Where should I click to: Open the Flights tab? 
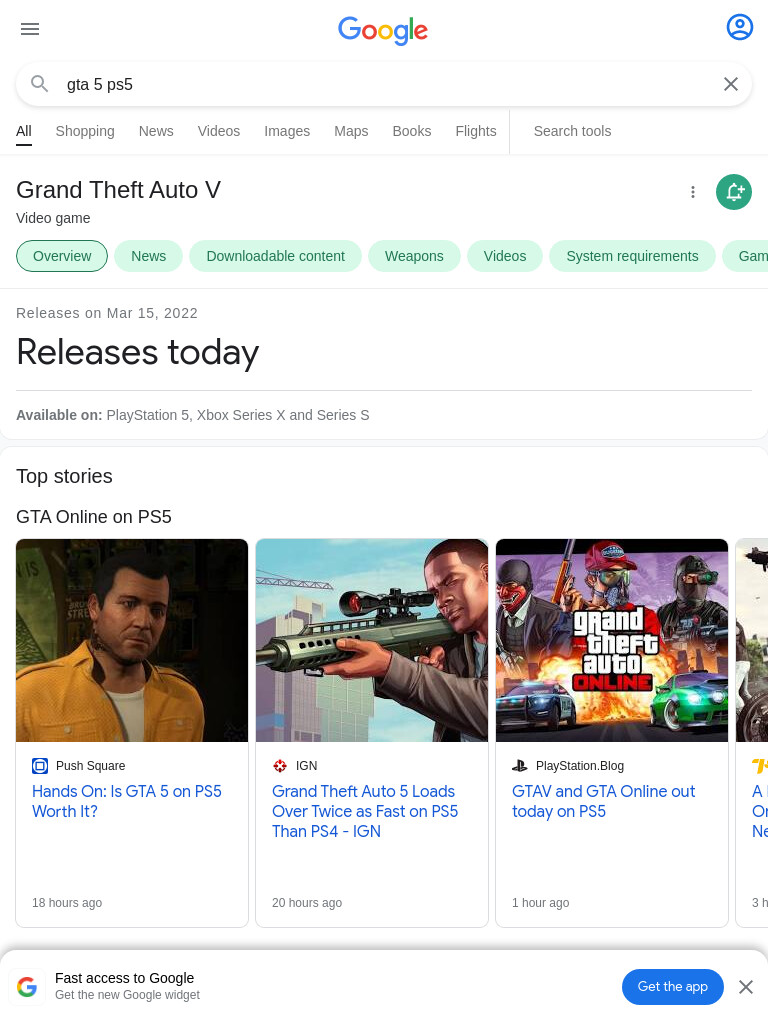coord(475,131)
